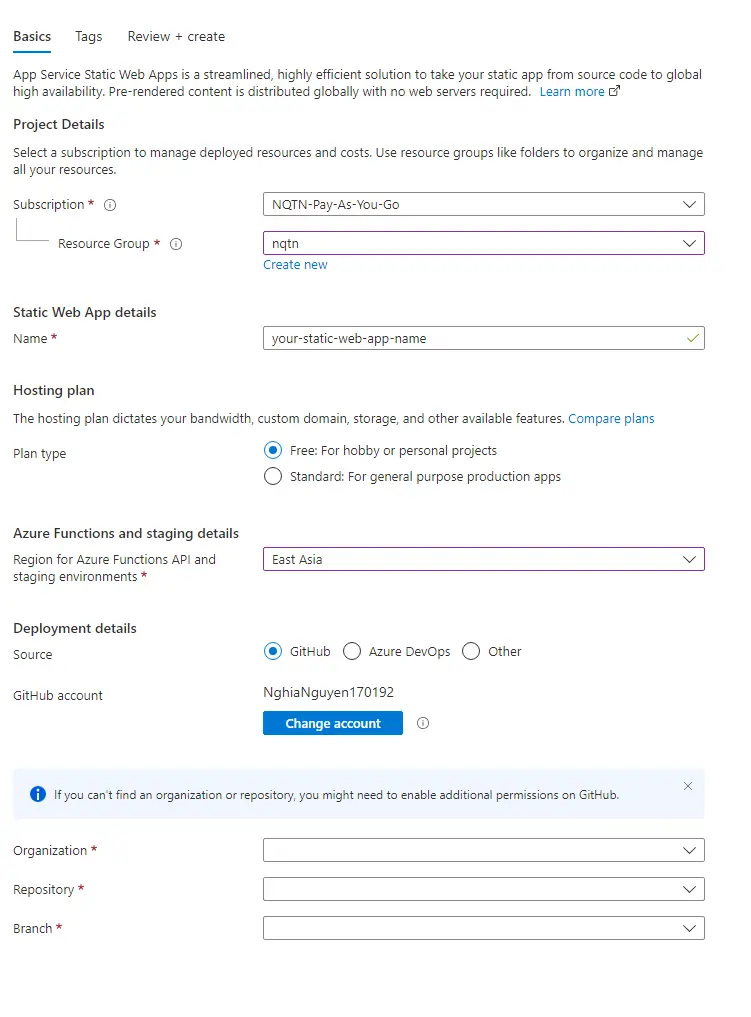
Task: Click the external link icon after Learn more
Action: 612,90
